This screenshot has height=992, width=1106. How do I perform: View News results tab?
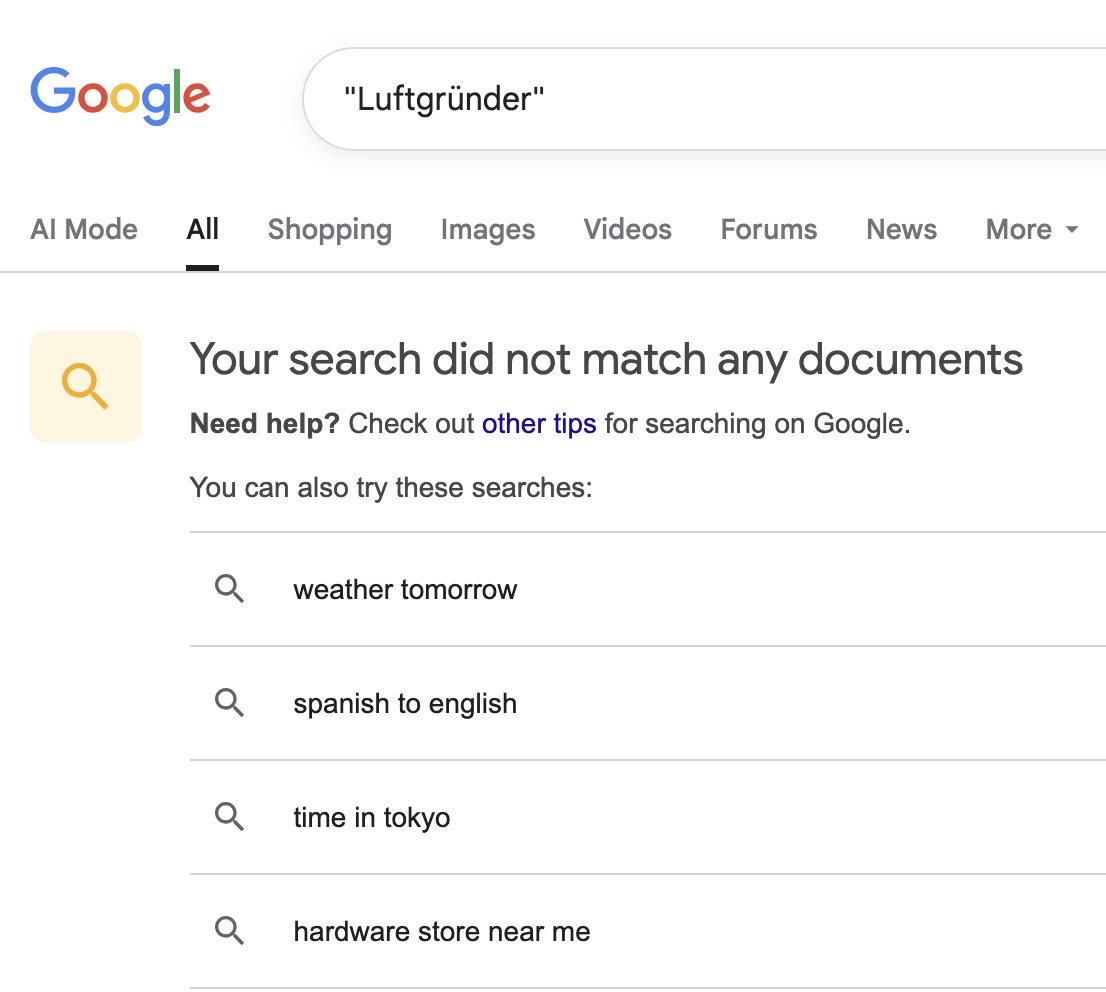[901, 229]
